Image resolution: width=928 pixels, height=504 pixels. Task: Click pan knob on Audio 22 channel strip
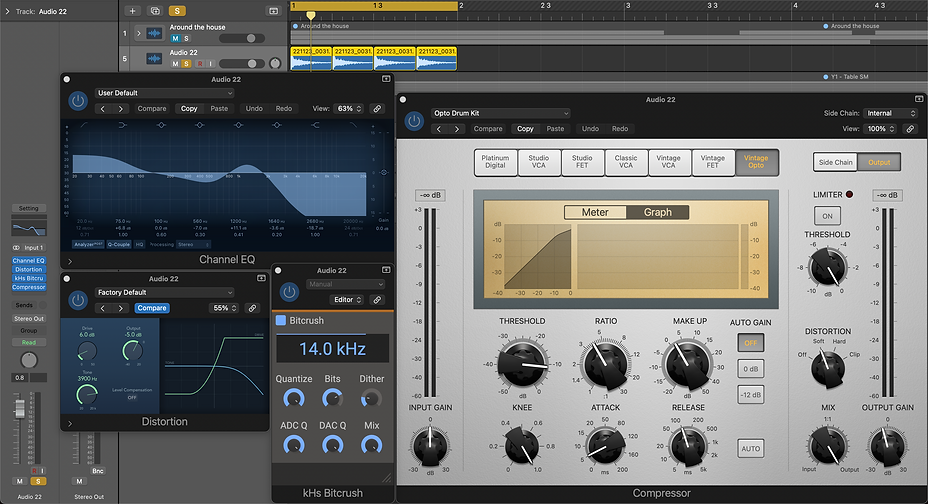(29, 360)
